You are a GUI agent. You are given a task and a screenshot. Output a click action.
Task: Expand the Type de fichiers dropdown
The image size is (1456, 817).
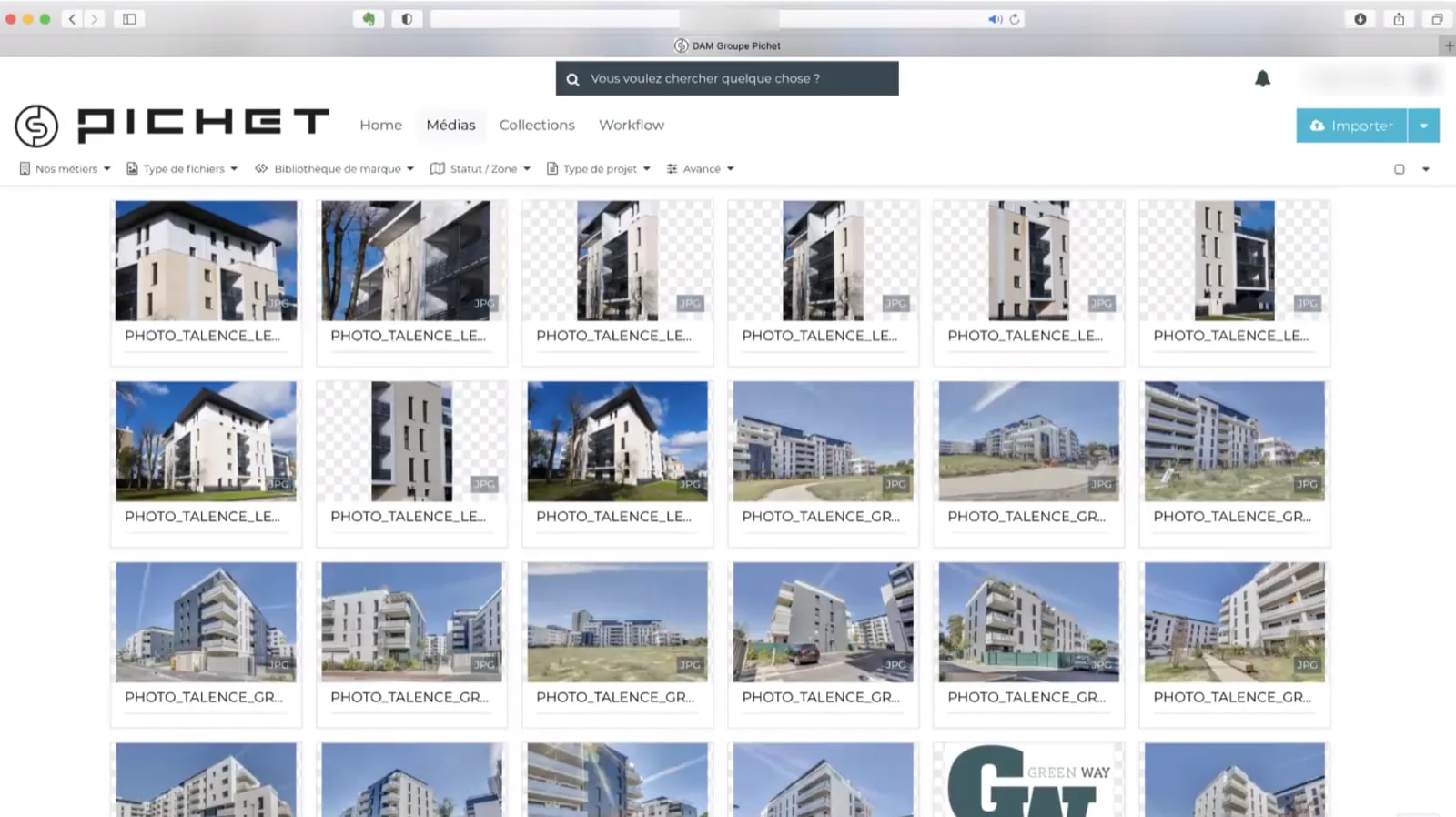[x=234, y=168]
